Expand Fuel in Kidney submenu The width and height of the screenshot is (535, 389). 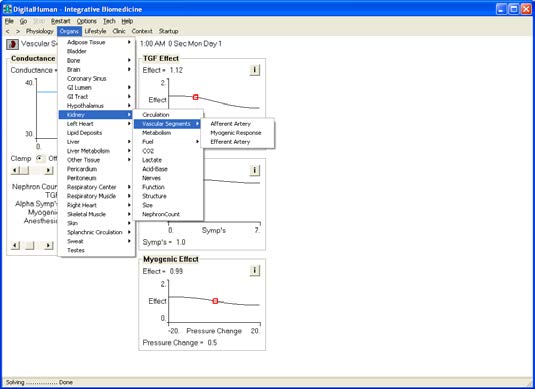click(168, 142)
